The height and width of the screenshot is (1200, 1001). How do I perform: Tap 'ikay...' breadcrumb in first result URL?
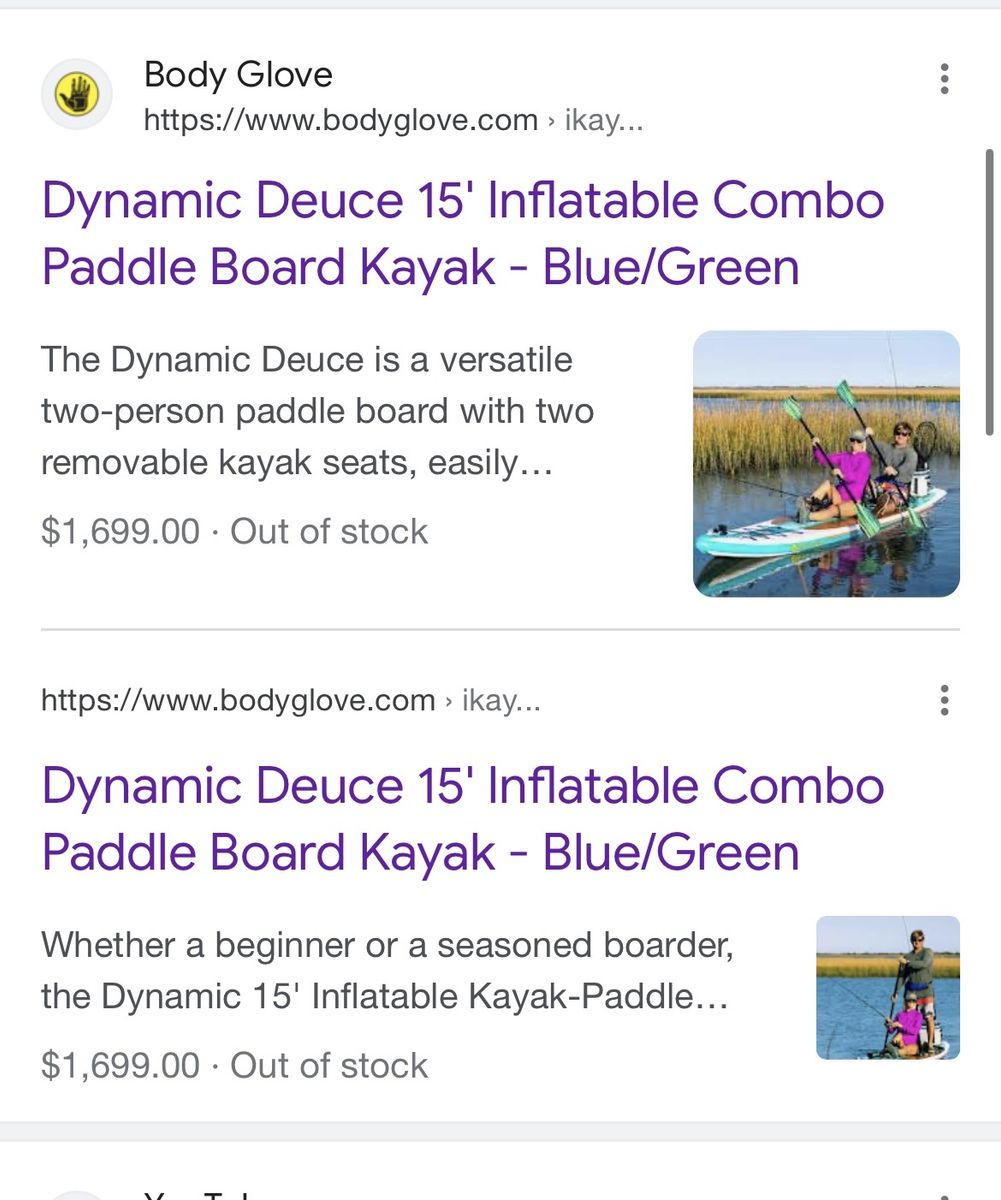pos(604,121)
